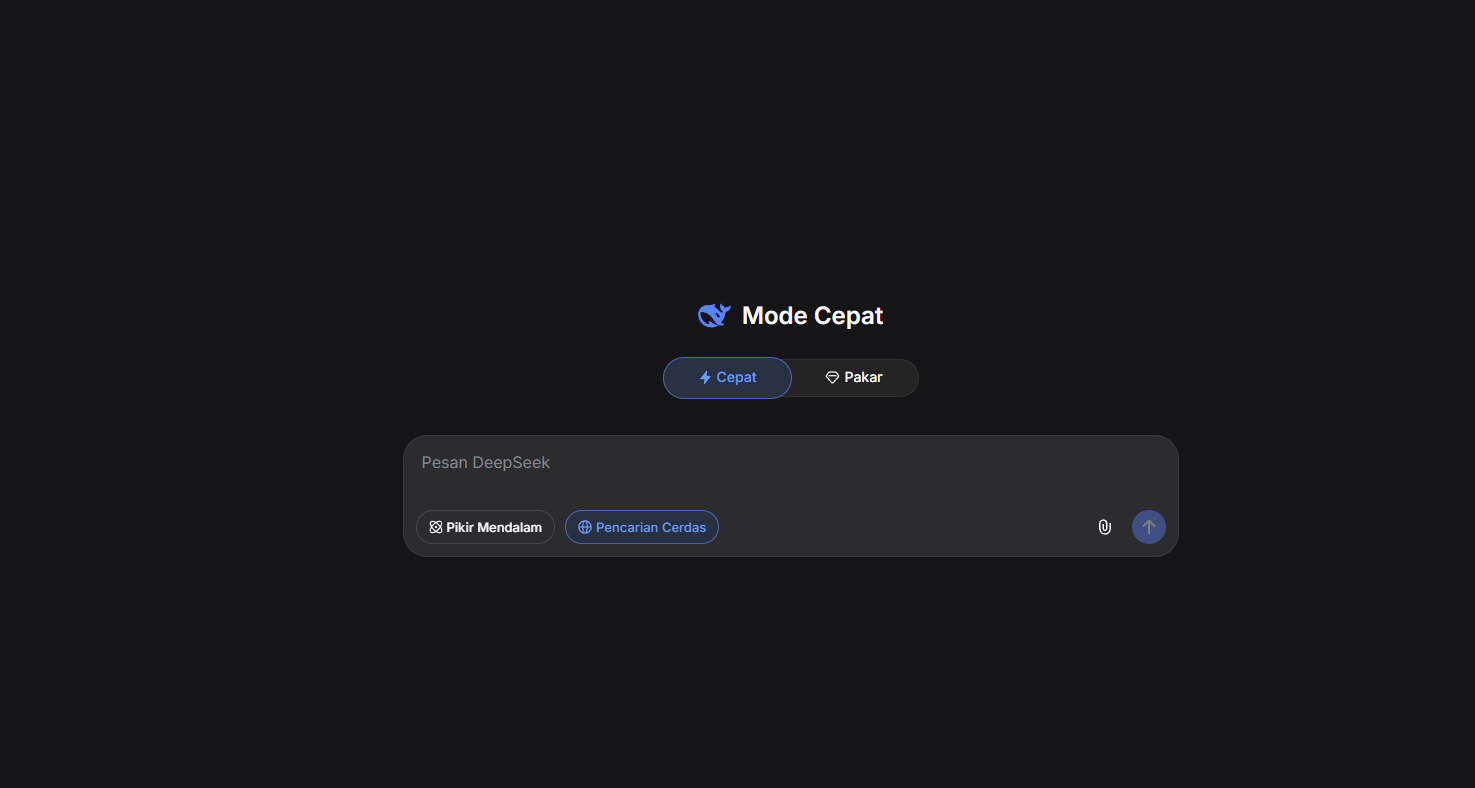Click the Mode Cepat heading text
The width and height of the screenshot is (1475, 788).
(812, 316)
